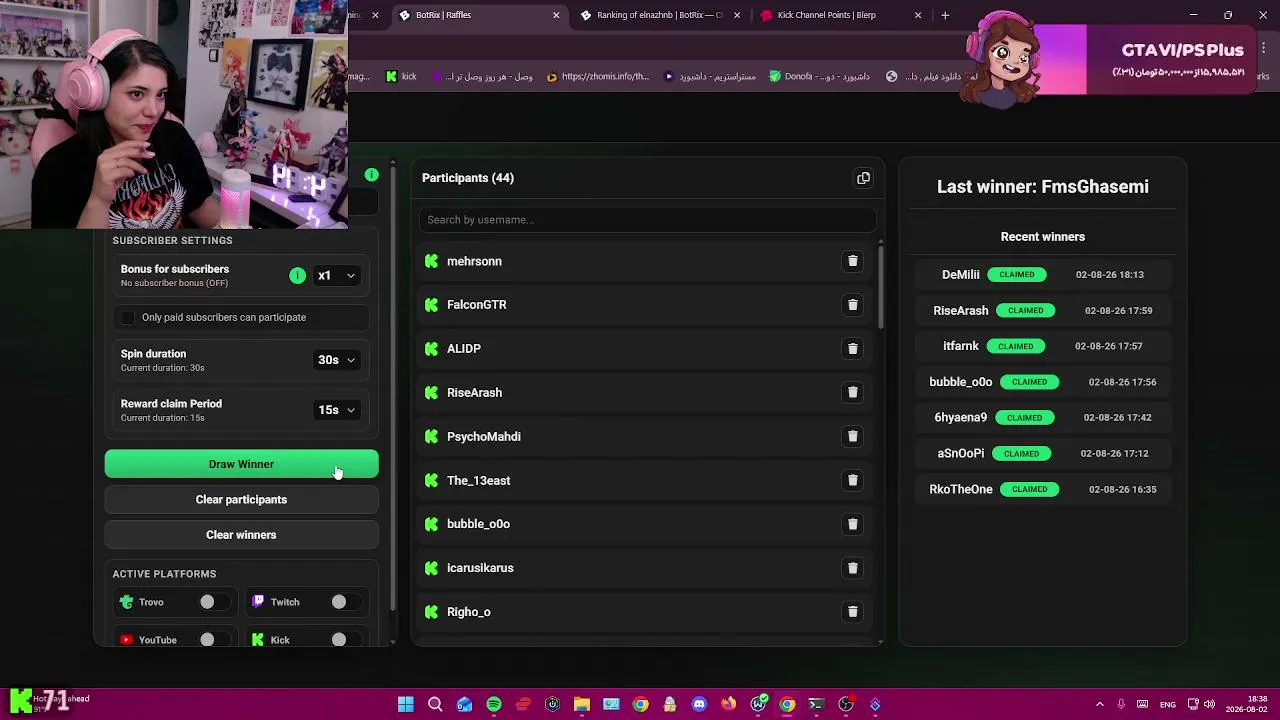Image resolution: width=1280 pixels, height=720 pixels.
Task: Click the Clear winners button
Action: tap(241, 535)
